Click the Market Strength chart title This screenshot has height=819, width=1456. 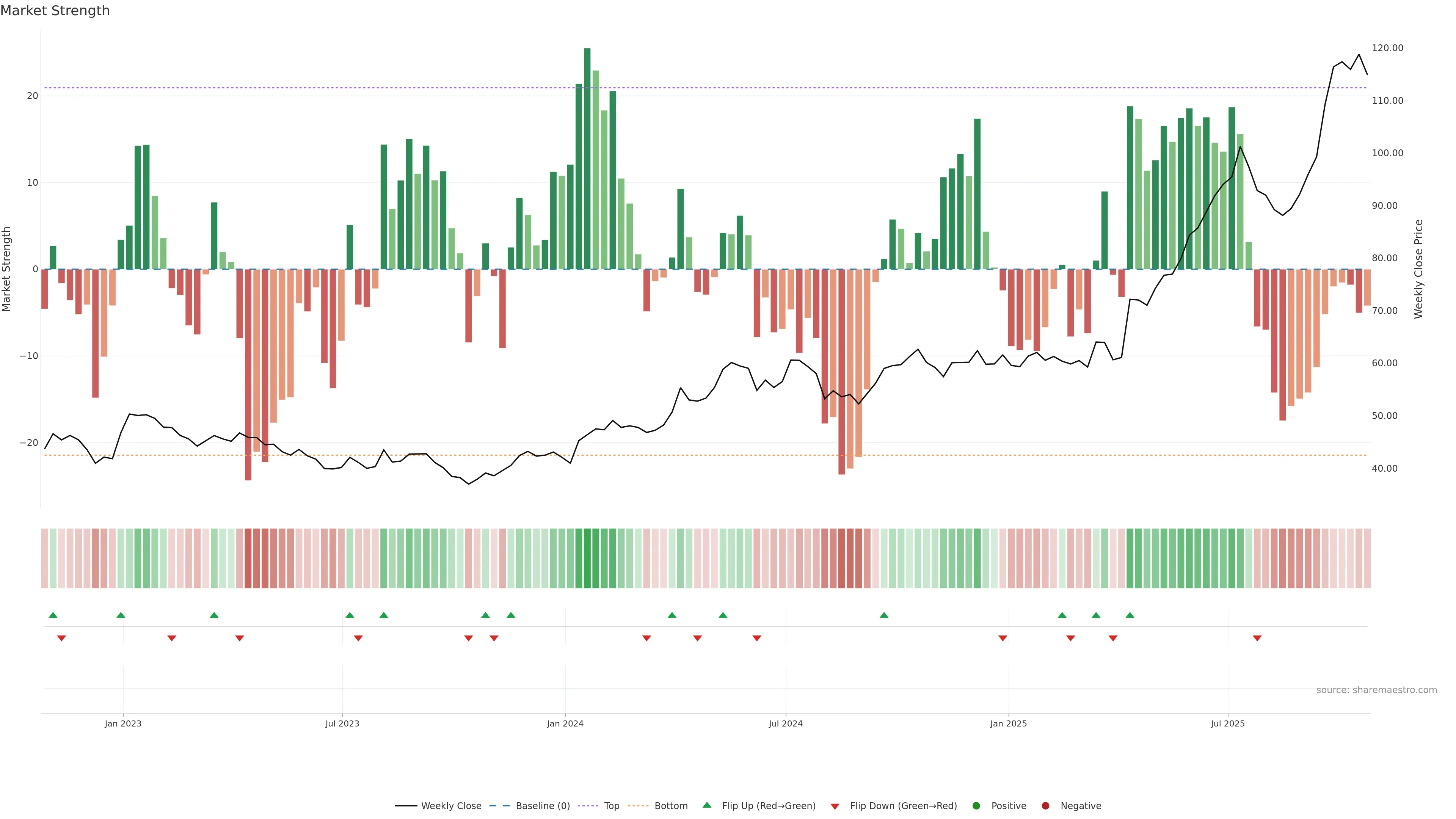[x=55, y=11]
